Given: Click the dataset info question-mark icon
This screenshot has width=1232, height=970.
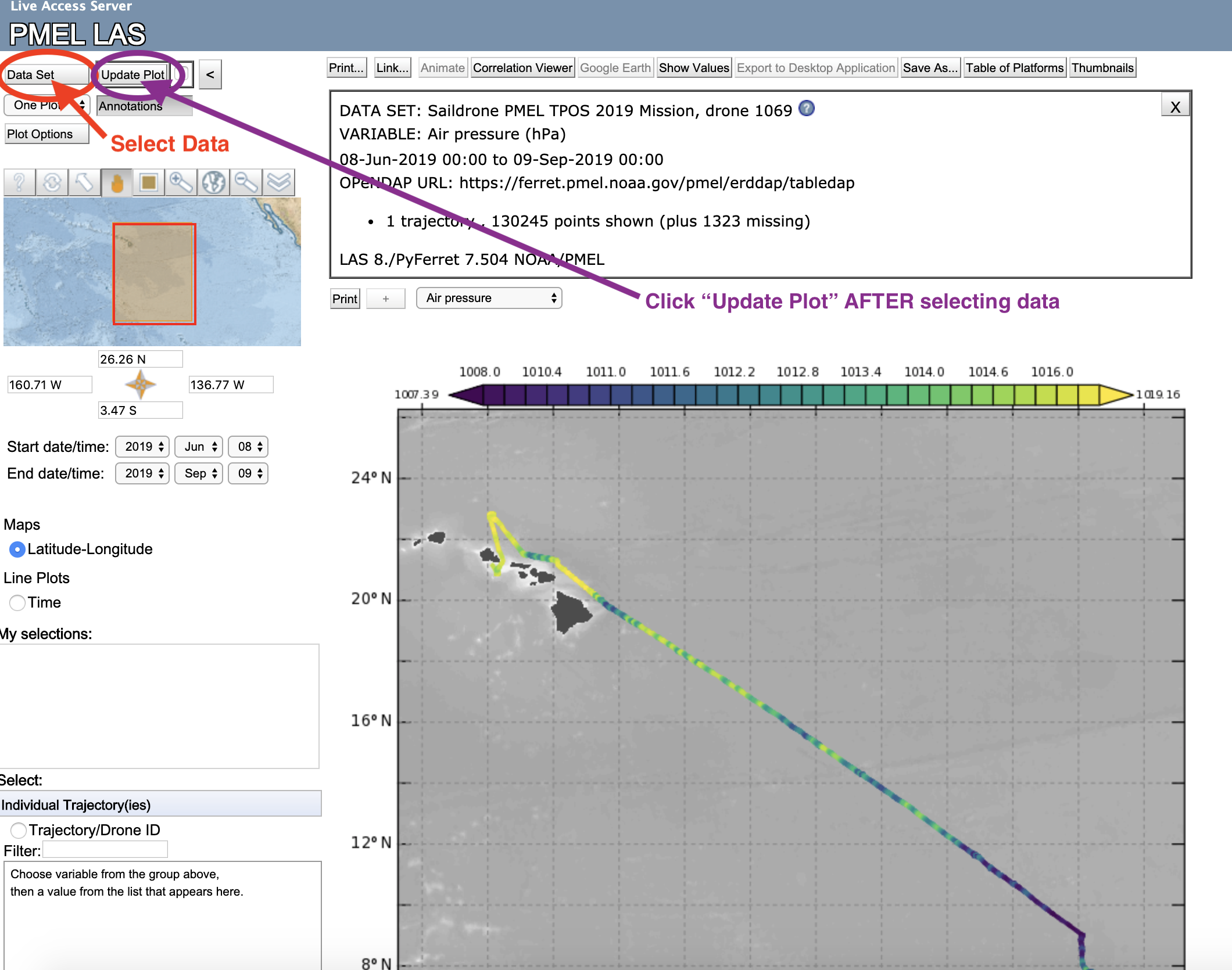Looking at the screenshot, I should [x=807, y=109].
